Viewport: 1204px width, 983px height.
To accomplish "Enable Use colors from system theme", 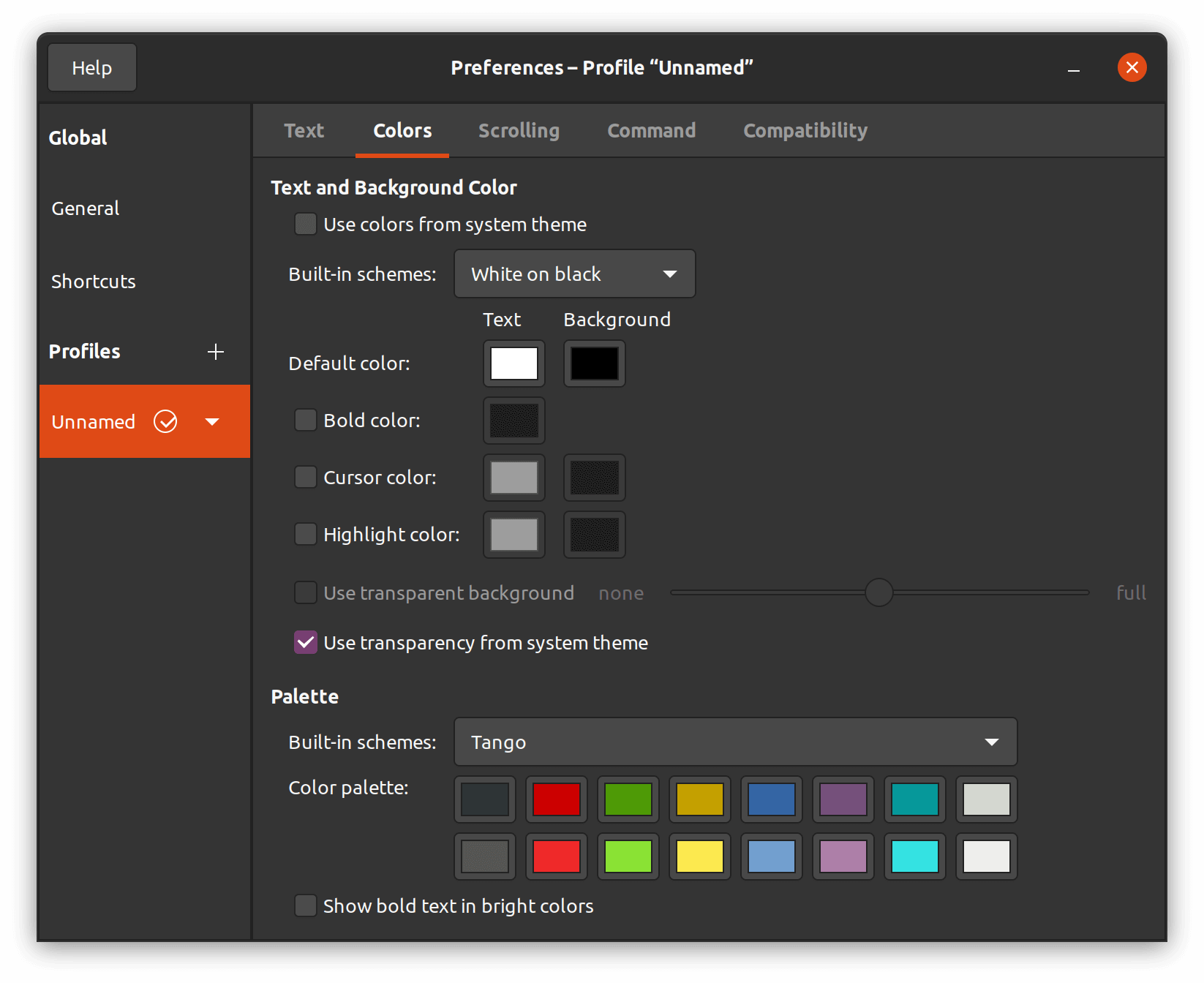I will 305,224.
